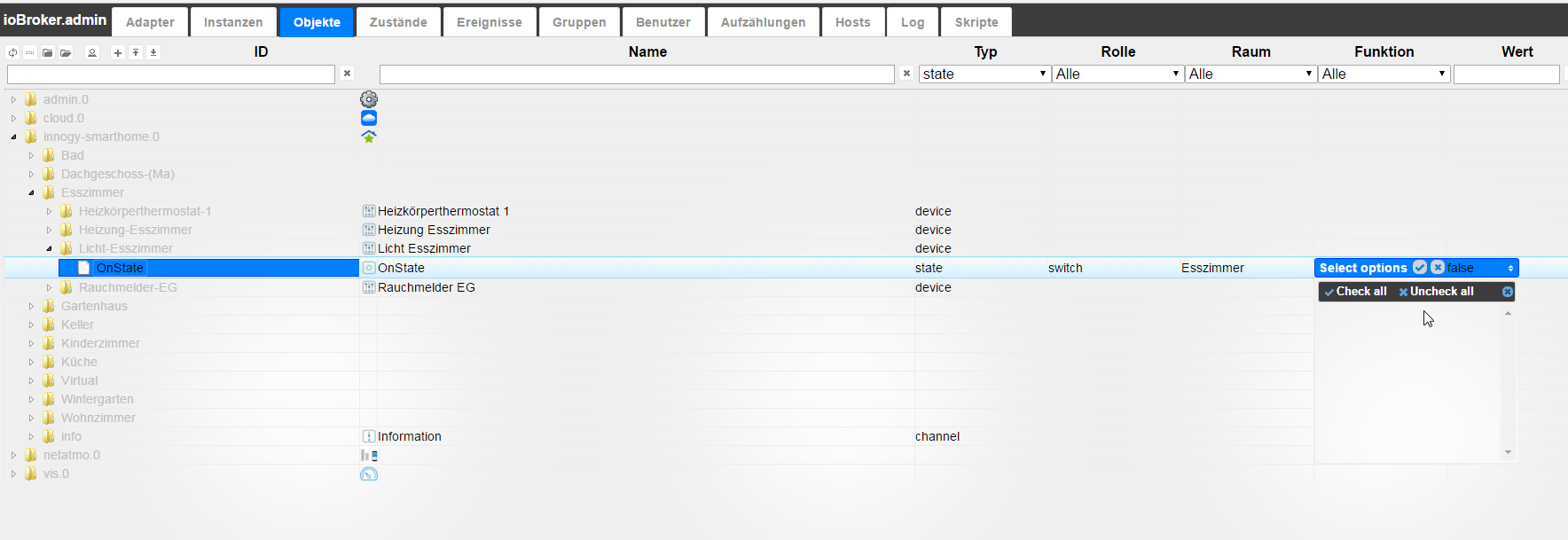Check all options in dropdown popup
Screen dimensions: 1568x540
(x=1356, y=292)
